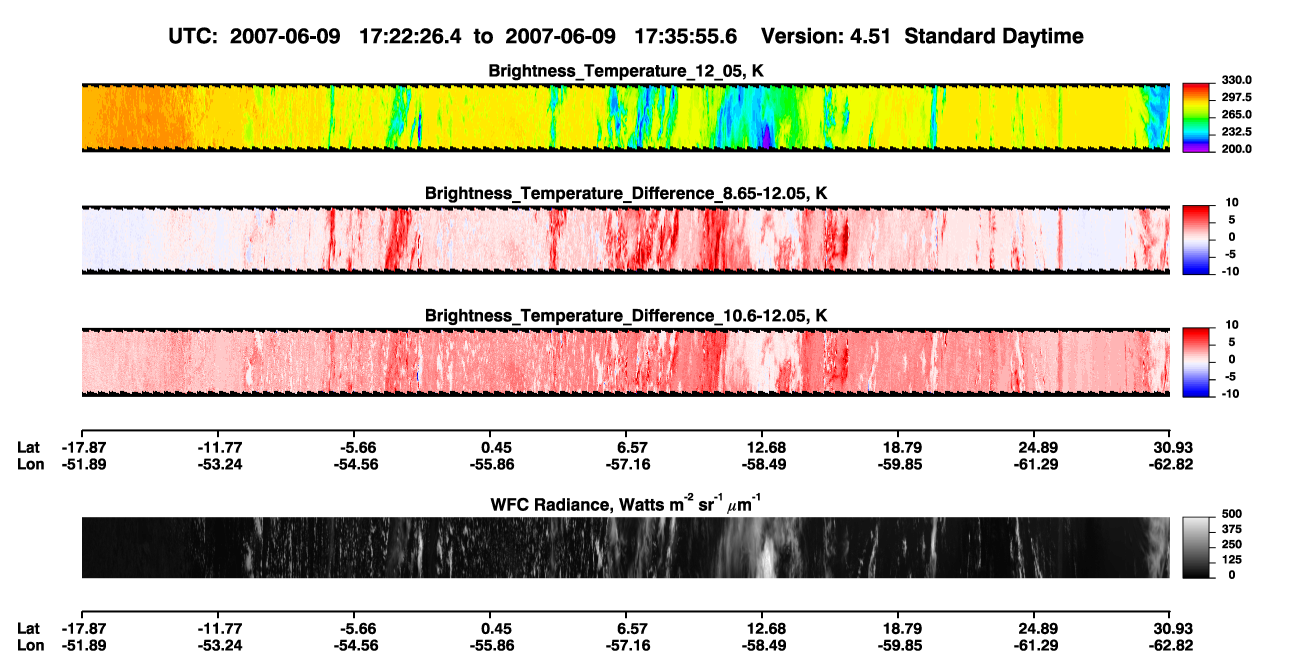Click the 500 label on the WFC colorbar
1300x667 pixels.
tap(1233, 514)
